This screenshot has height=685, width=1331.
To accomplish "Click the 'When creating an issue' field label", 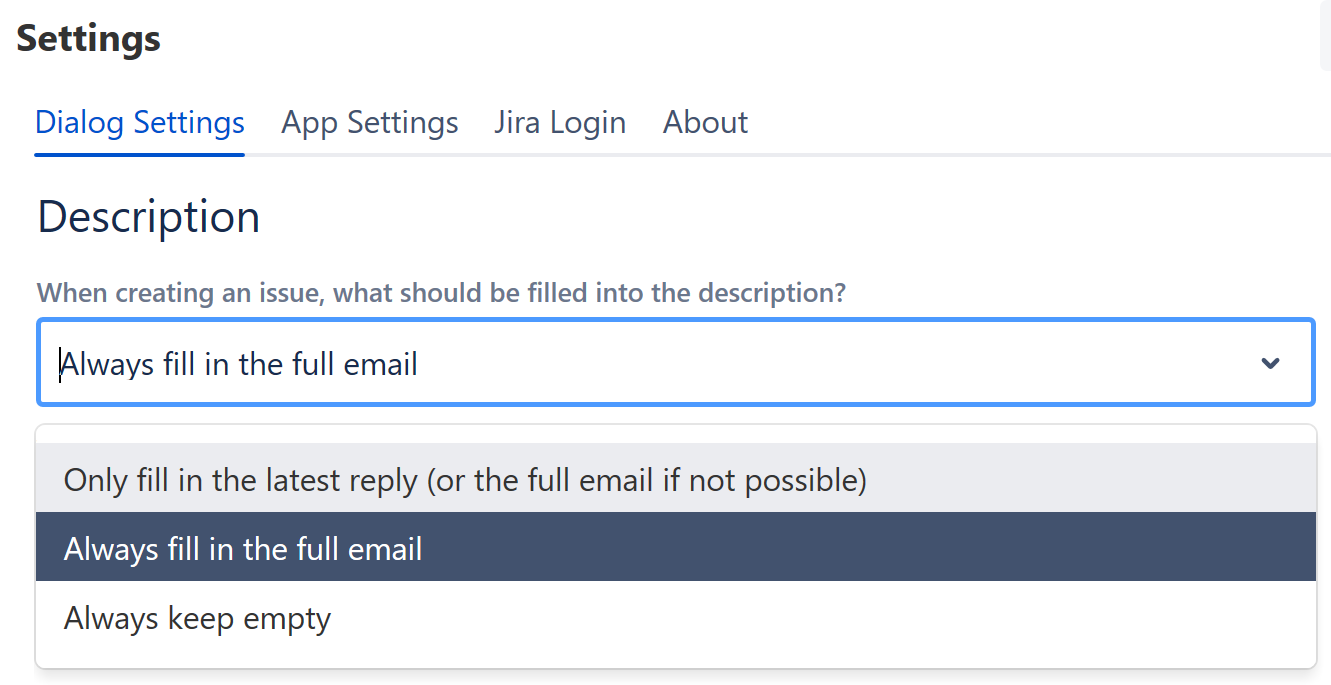I will click(x=441, y=293).
